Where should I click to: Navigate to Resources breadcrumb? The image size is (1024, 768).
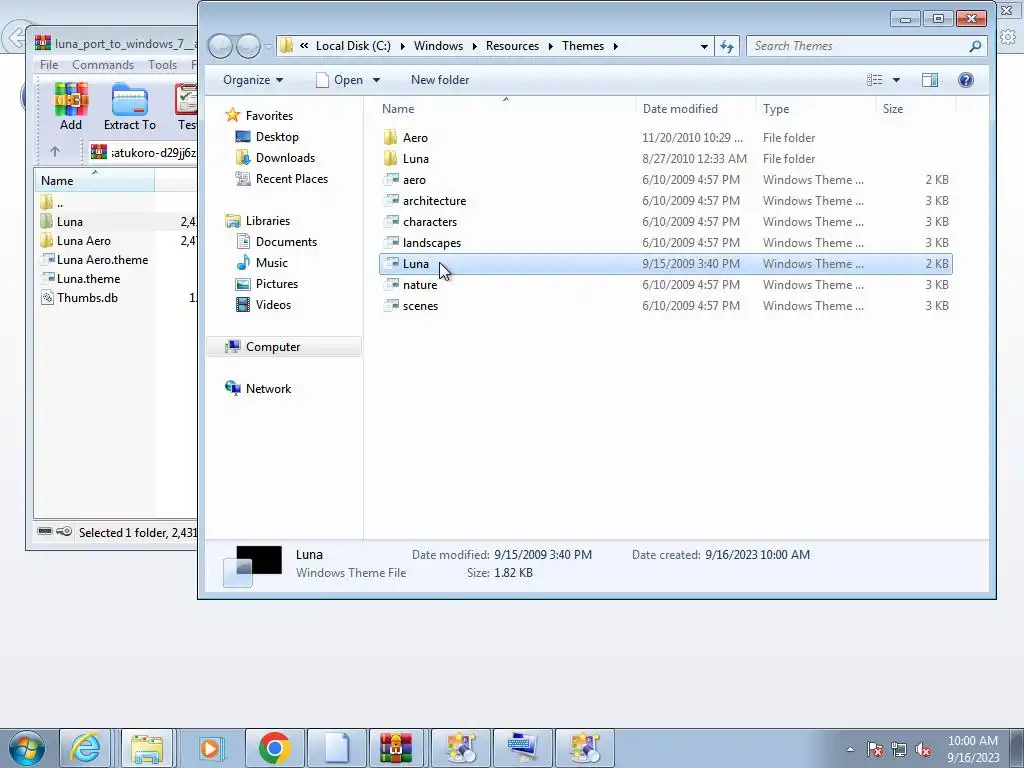click(512, 46)
